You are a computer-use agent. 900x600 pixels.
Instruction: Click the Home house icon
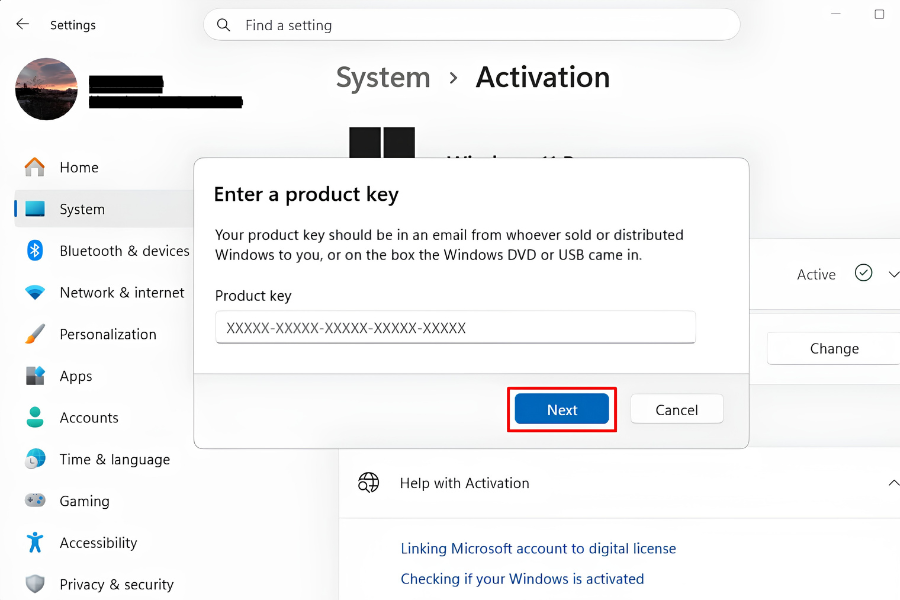click(35, 167)
